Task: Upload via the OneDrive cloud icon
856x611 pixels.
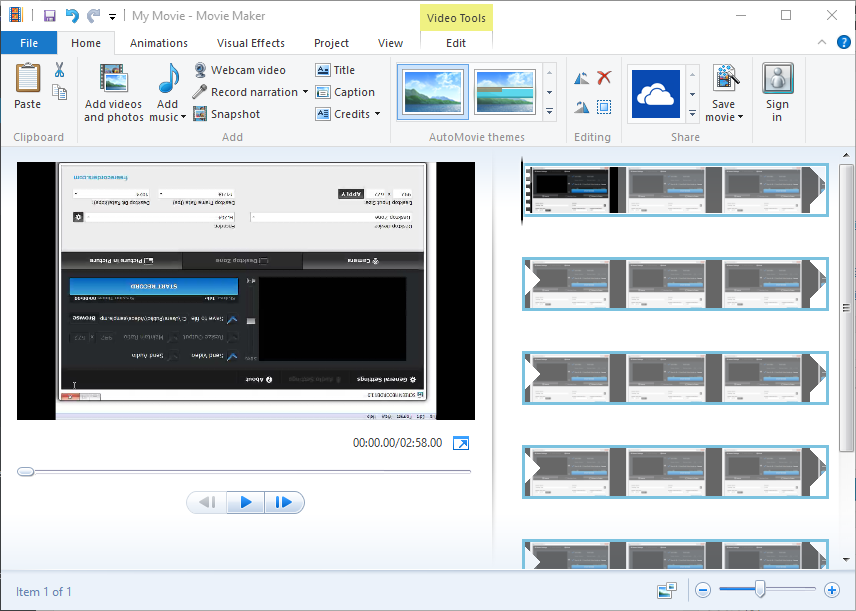Action: click(x=656, y=94)
